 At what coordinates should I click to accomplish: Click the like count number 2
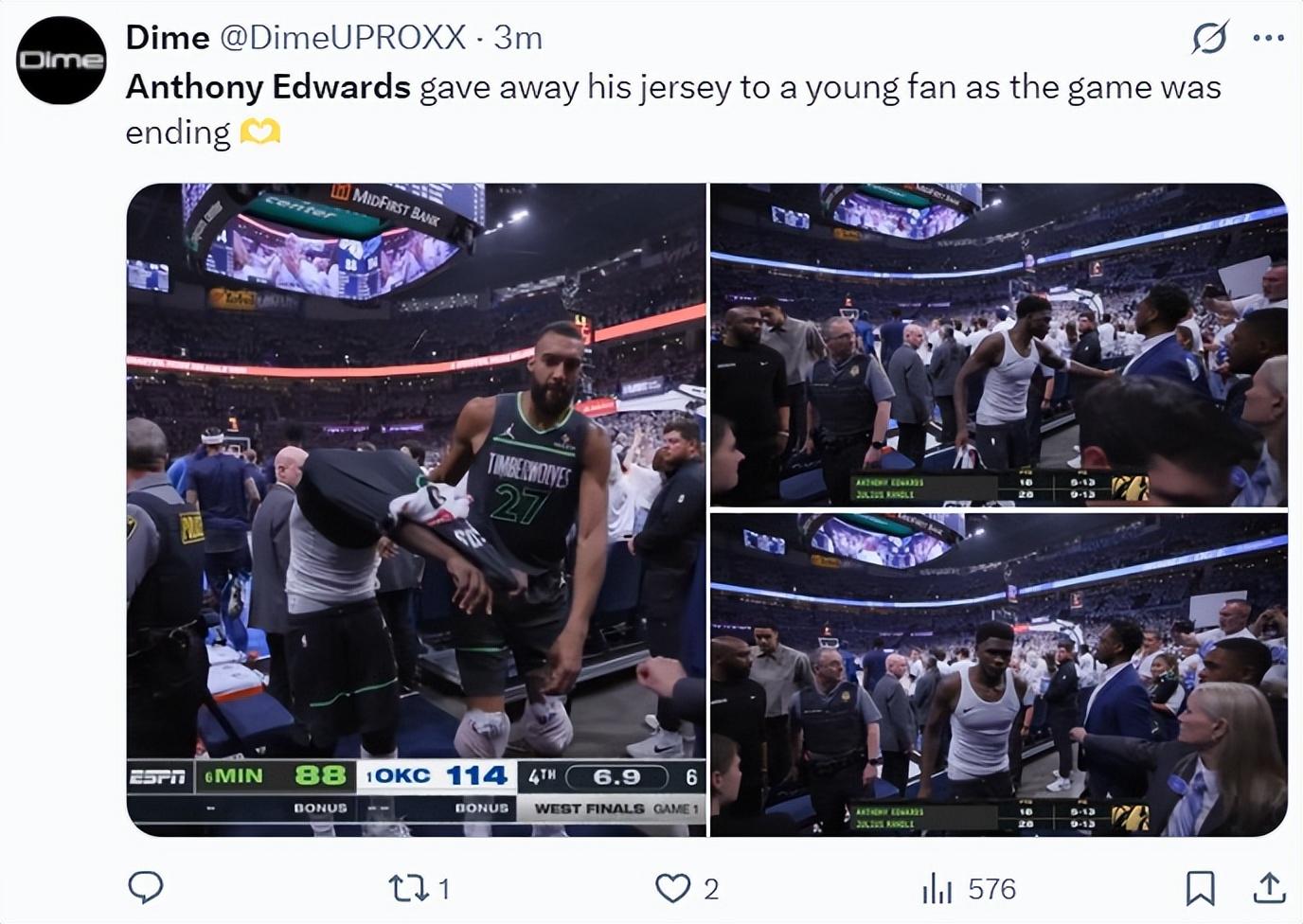(x=711, y=889)
